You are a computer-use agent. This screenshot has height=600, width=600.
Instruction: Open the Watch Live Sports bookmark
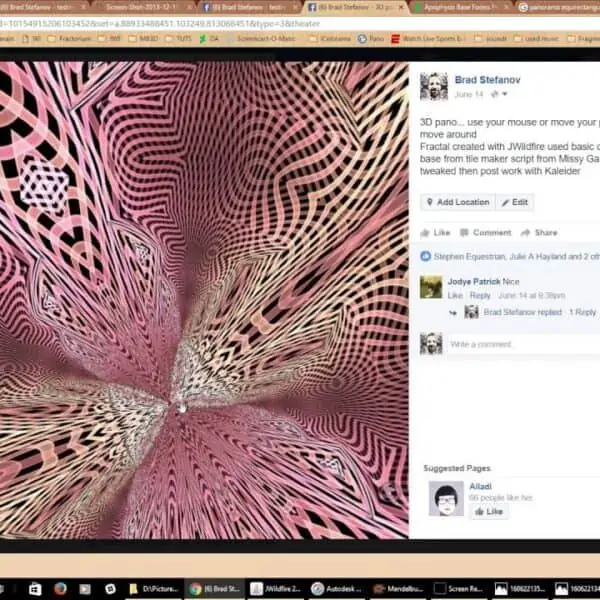point(429,39)
